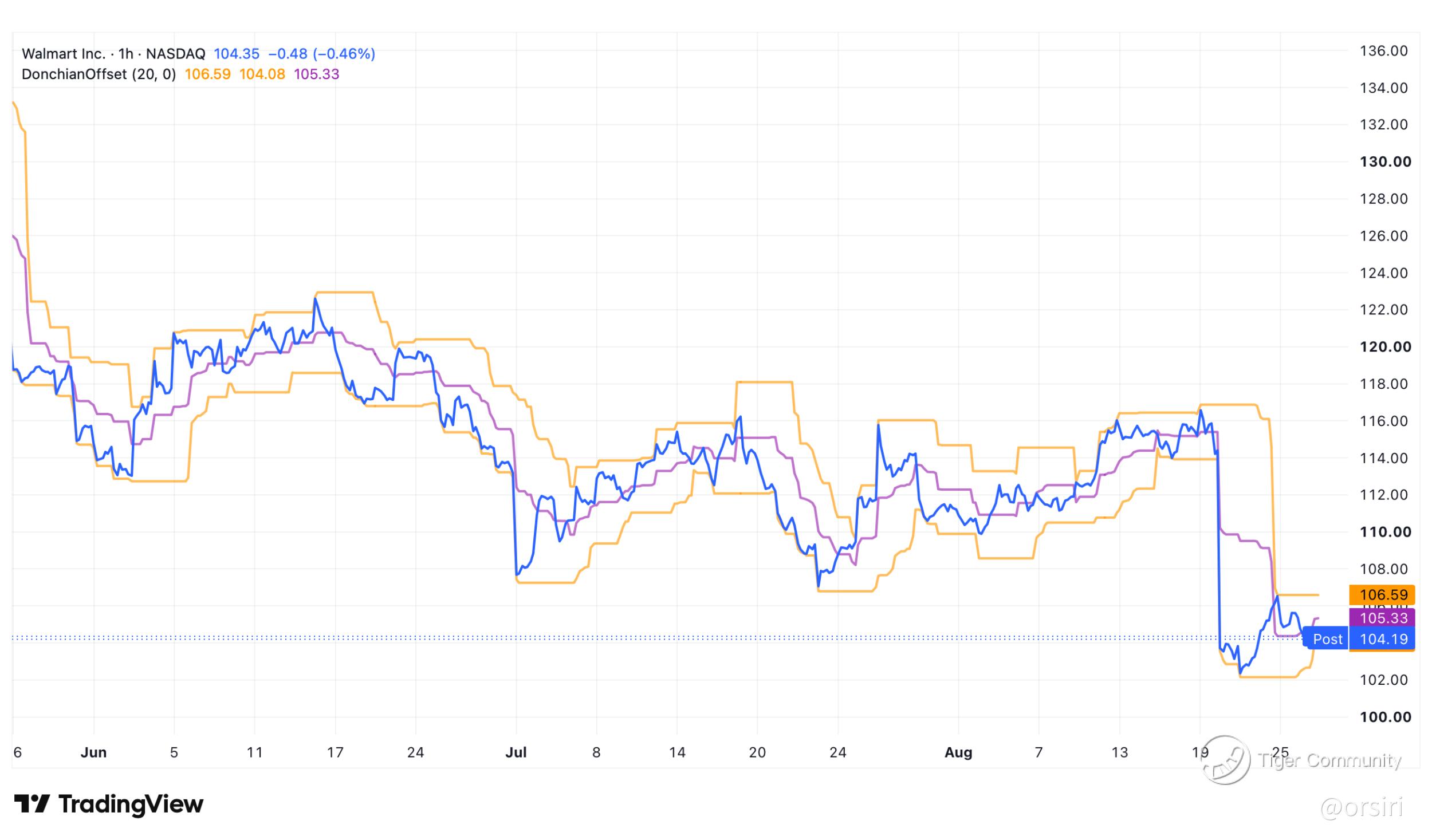The height and width of the screenshot is (840, 1432).
Task: Click the orange 106.59 tag on the price axis
Action: click(1382, 595)
